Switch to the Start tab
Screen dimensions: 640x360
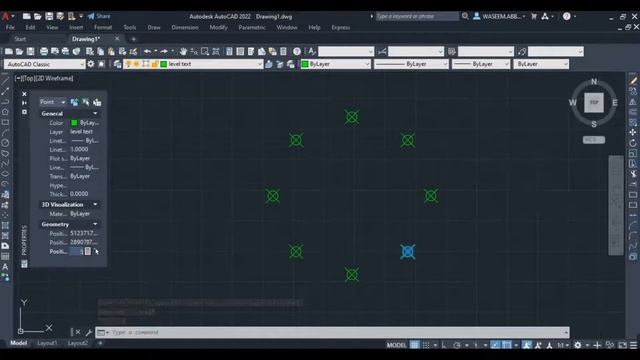coord(20,39)
